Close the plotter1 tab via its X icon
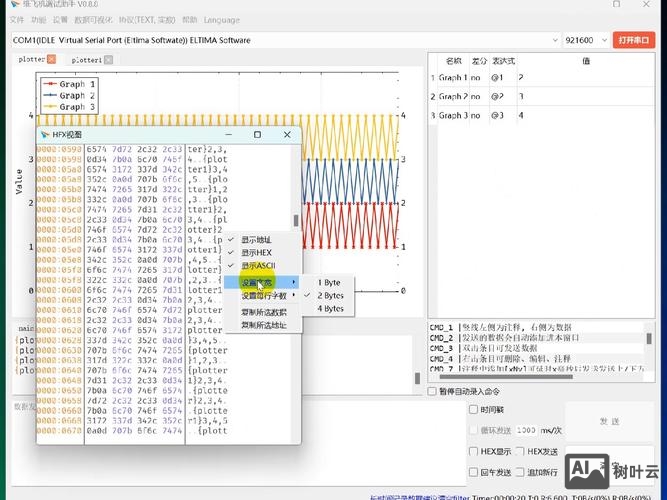Image resolution: width=667 pixels, height=500 pixels. pyautogui.click(x=109, y=60)
